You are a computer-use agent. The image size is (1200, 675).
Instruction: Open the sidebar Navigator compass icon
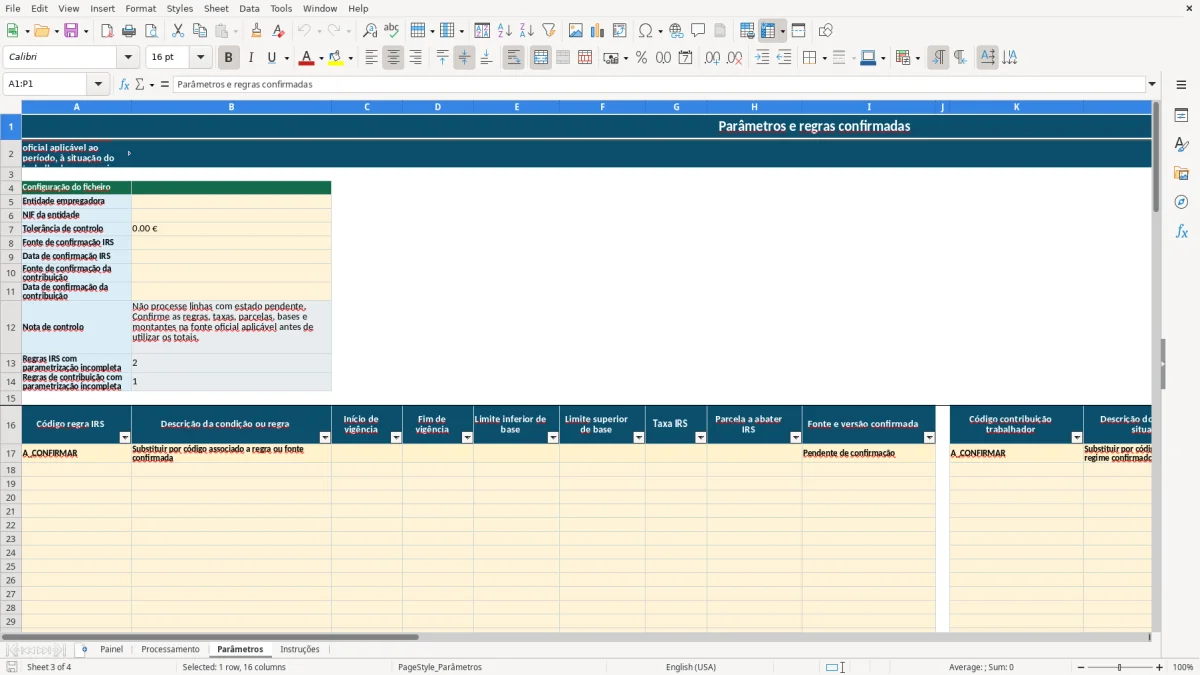(x=1181, y=202)
